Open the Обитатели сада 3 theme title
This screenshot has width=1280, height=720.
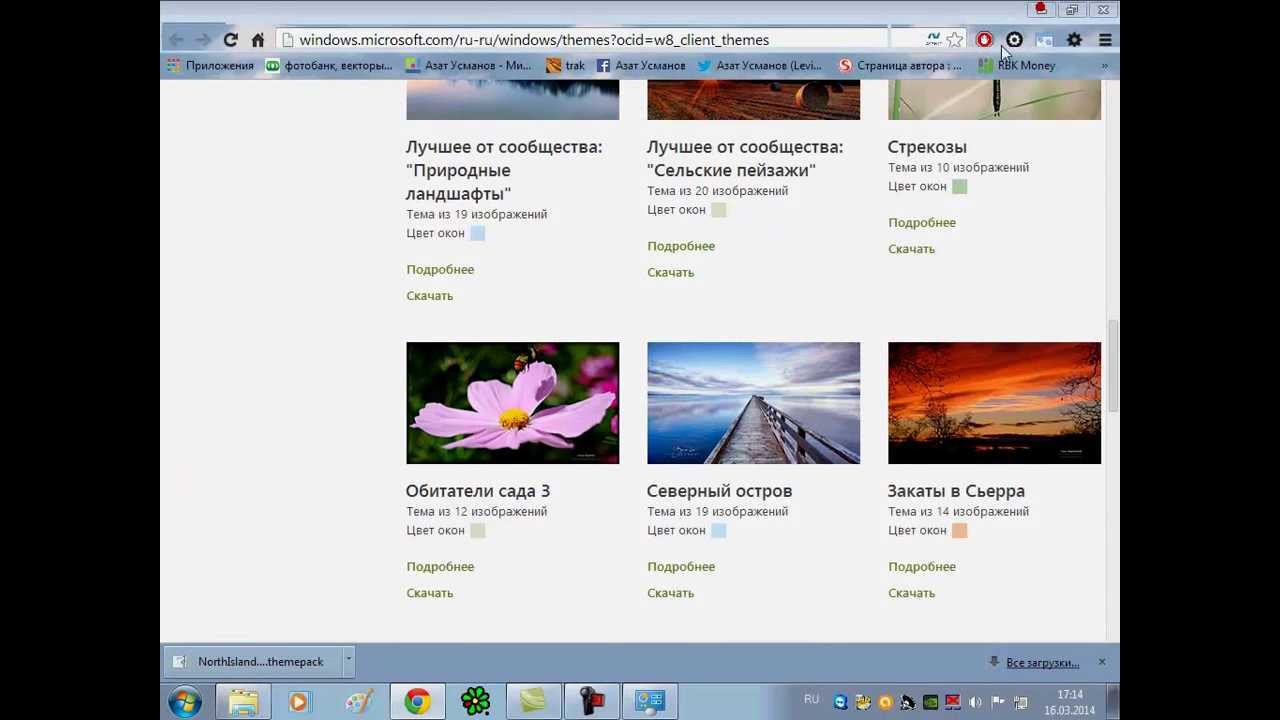point(478,491)
